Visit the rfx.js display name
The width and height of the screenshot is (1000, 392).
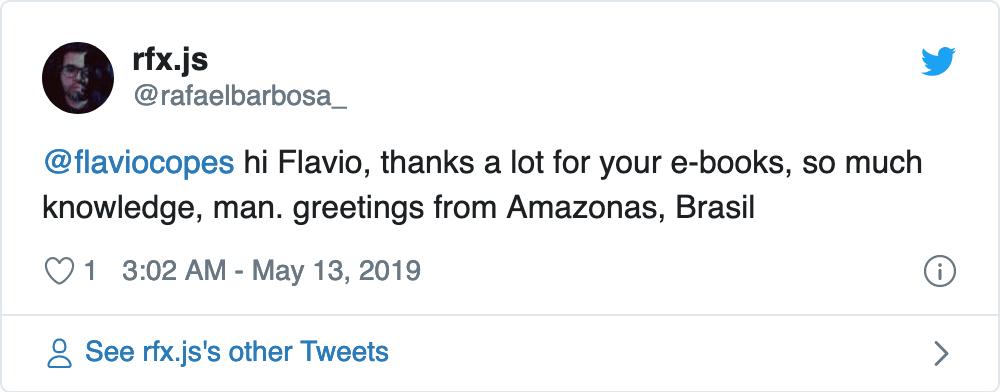(170, 61)
